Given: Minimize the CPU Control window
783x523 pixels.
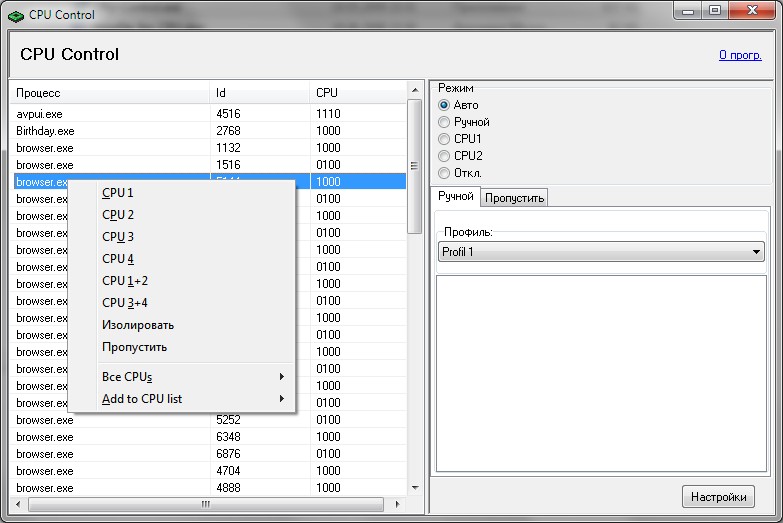Looking at the screenshot, I should [x=688, y=11].
